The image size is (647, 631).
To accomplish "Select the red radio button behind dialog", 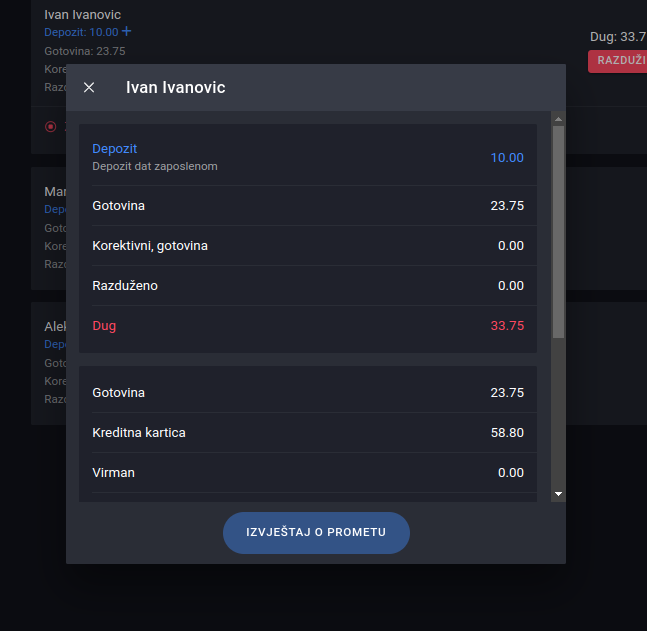I will pos(51,127).
